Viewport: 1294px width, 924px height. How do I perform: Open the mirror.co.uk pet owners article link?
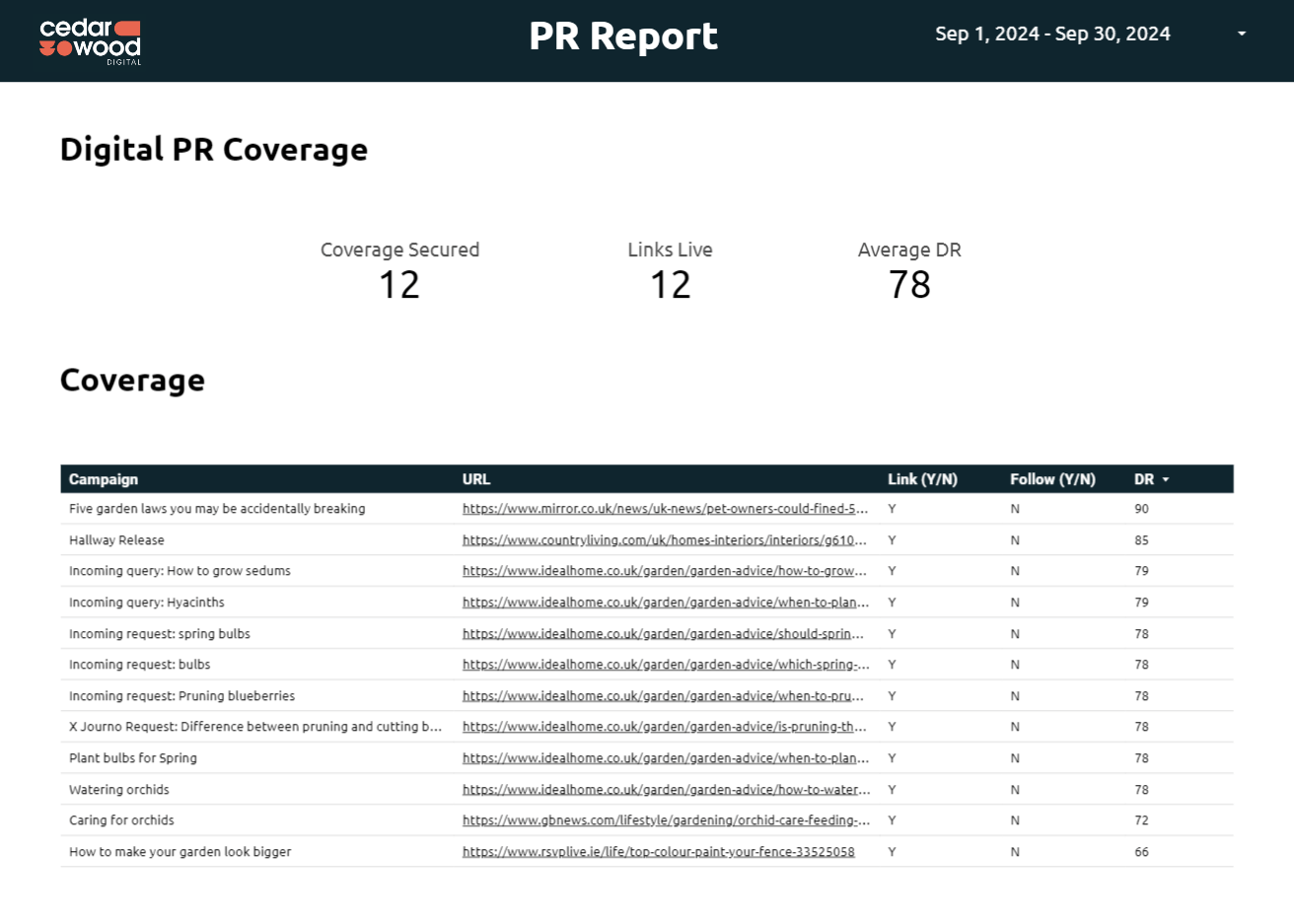[x=666, y=509]
